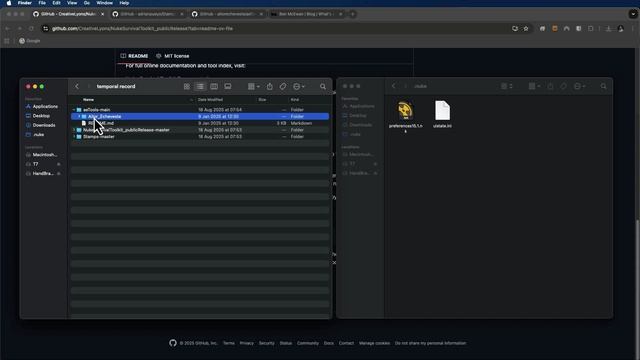Select the Stamps-master folder row
This screenshot has height=360, width=640.
tap(200, 137)
